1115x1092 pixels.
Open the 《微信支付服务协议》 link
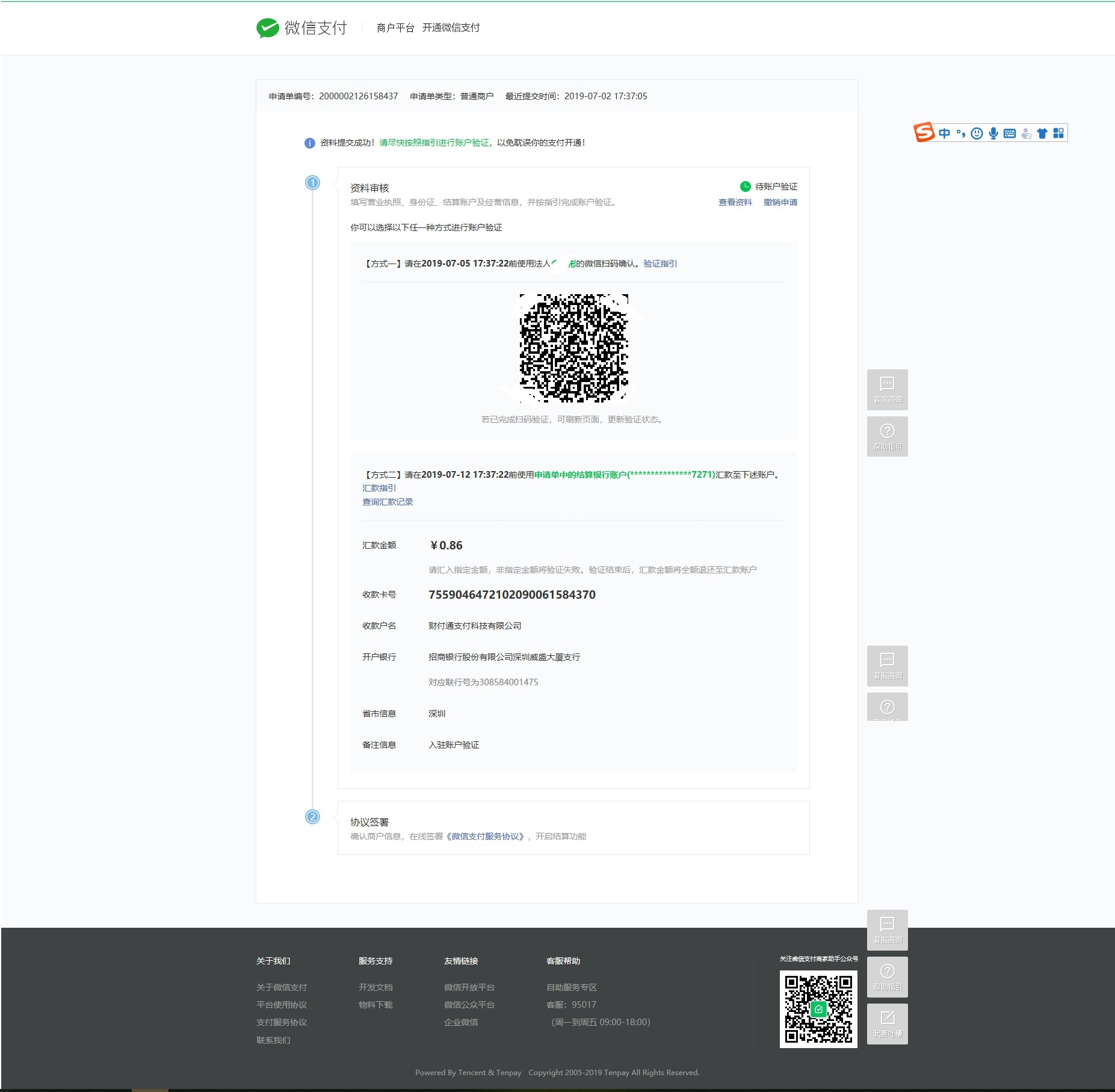[x=486, y=836]
